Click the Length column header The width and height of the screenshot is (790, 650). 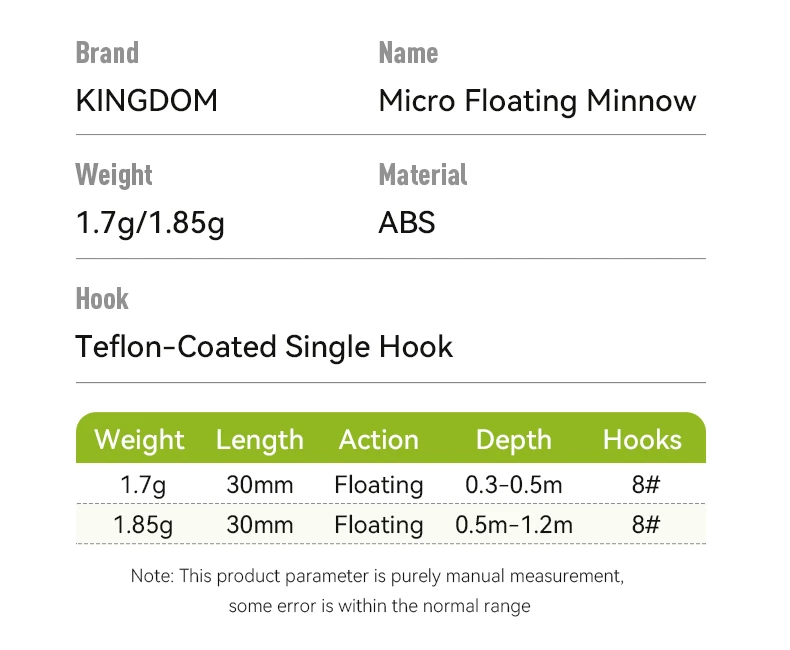tap(259, 440)
